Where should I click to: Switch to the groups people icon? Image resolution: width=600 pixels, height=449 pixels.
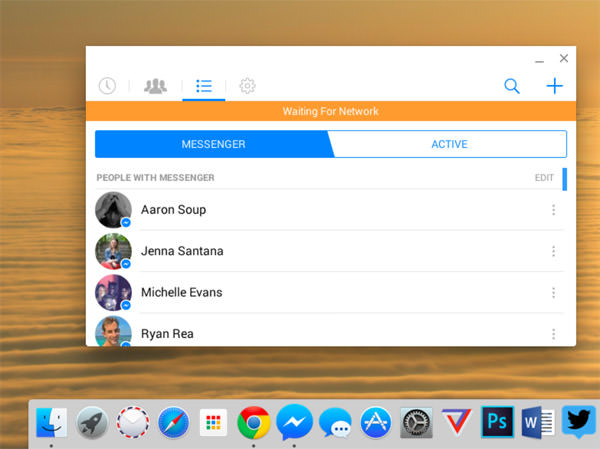click(155, 86)
